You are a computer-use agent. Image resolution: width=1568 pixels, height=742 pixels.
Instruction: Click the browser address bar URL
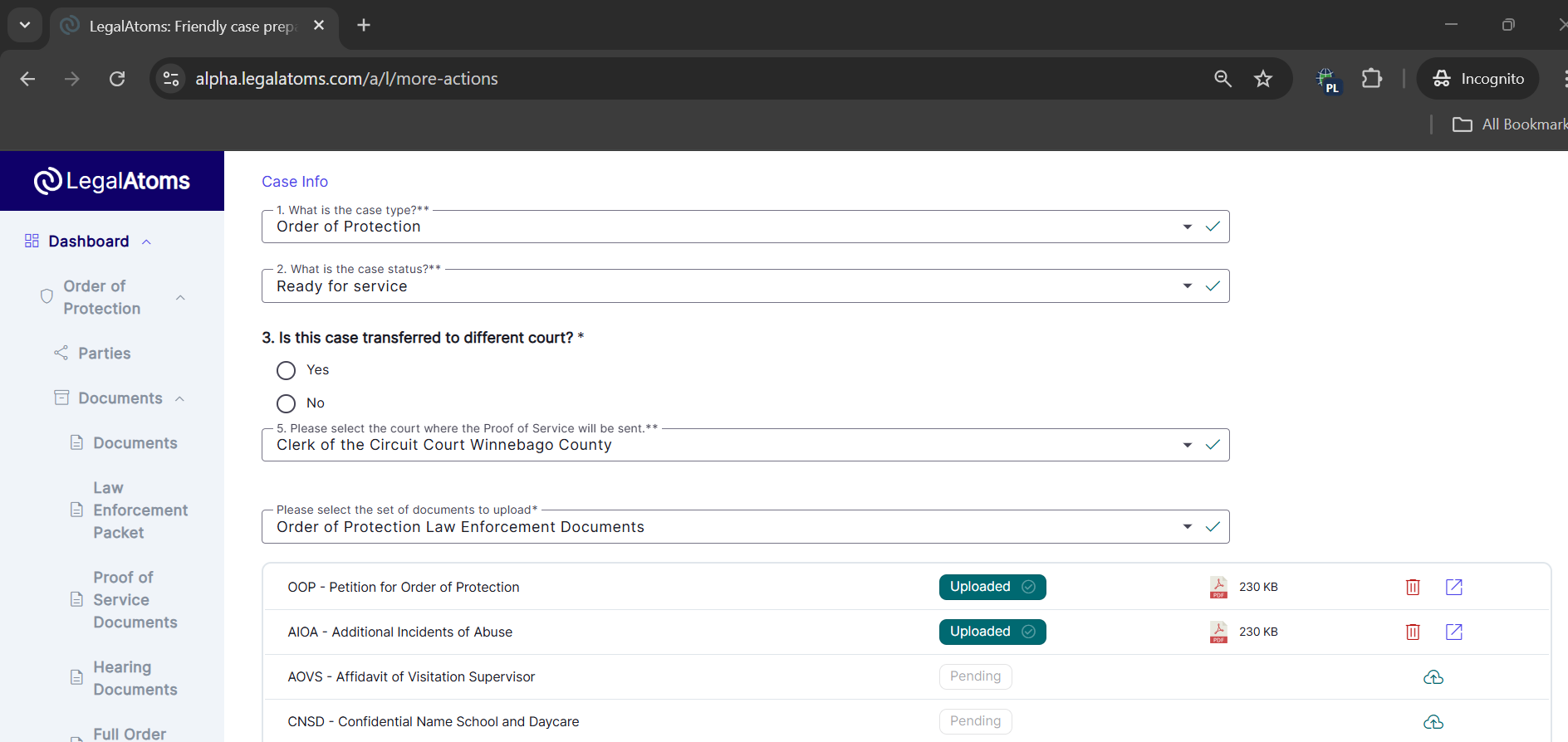(346, 79)
